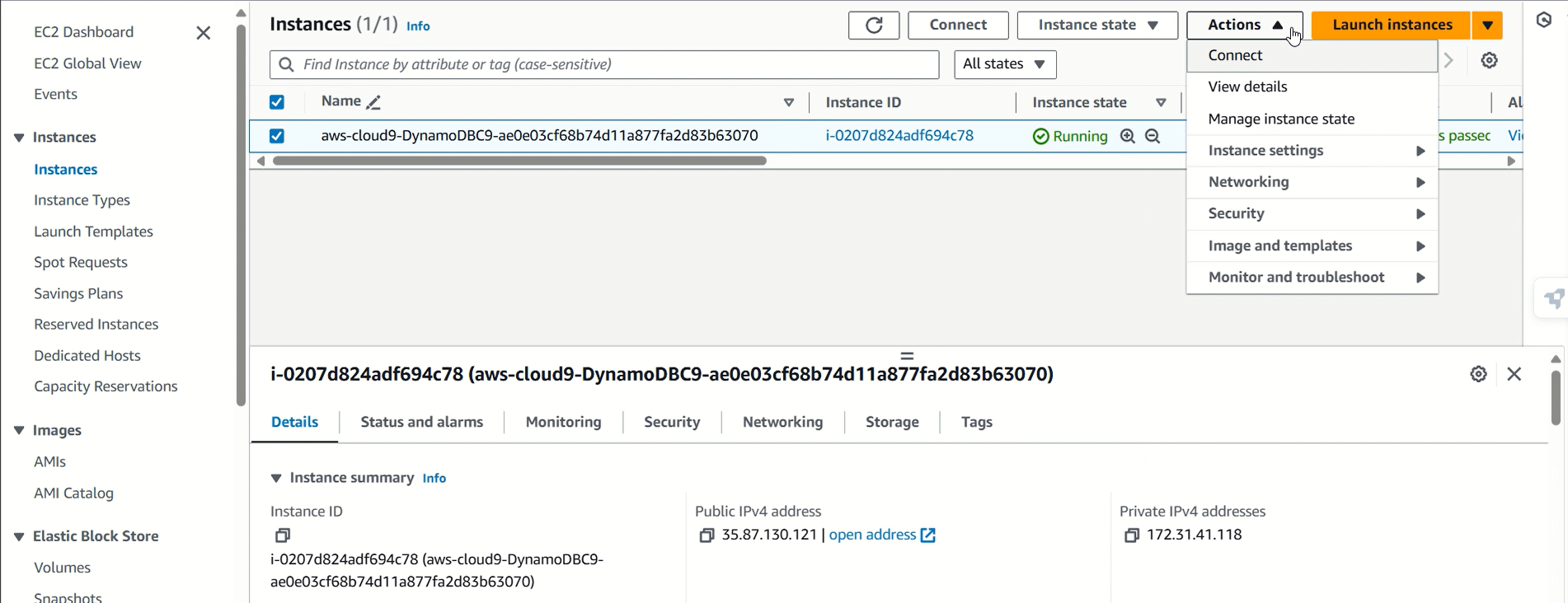Open table preferences gear icon
This screenshot has width=1568, height=603.
(1489, 61)
